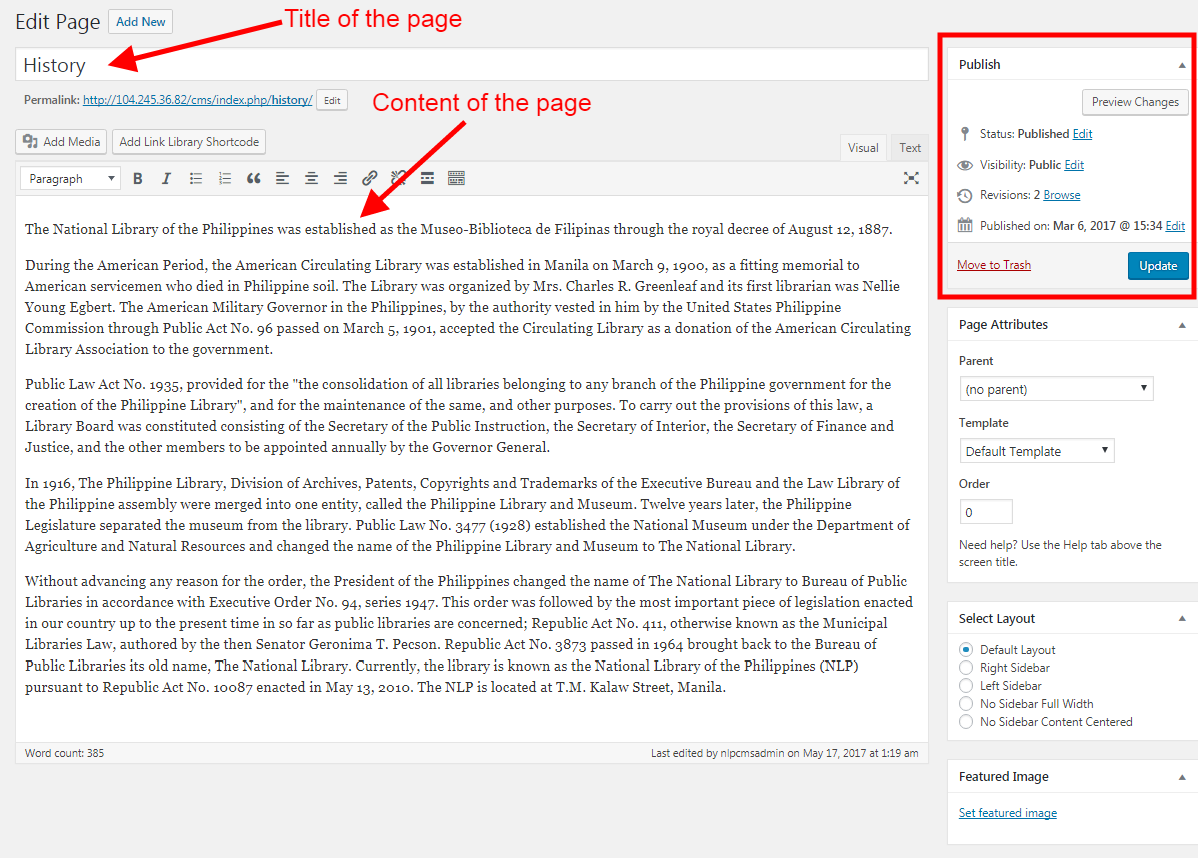
Task: Apply bold formatting in the editor toolbar
Action: pos(138,179)
